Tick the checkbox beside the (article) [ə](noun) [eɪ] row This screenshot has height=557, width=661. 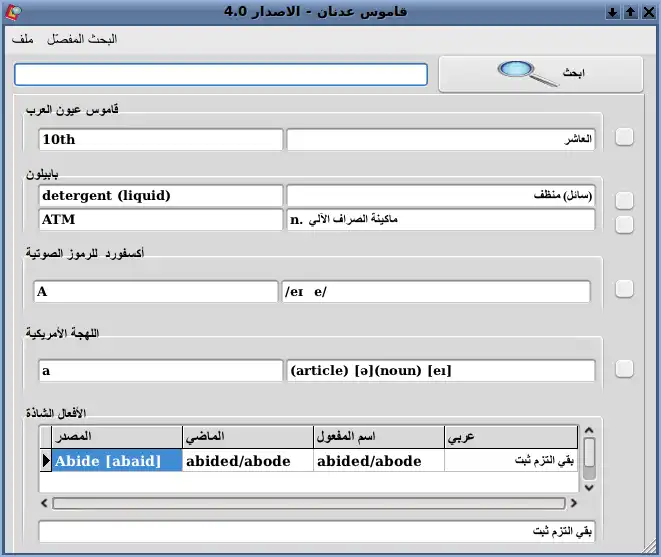click(624, 369)
